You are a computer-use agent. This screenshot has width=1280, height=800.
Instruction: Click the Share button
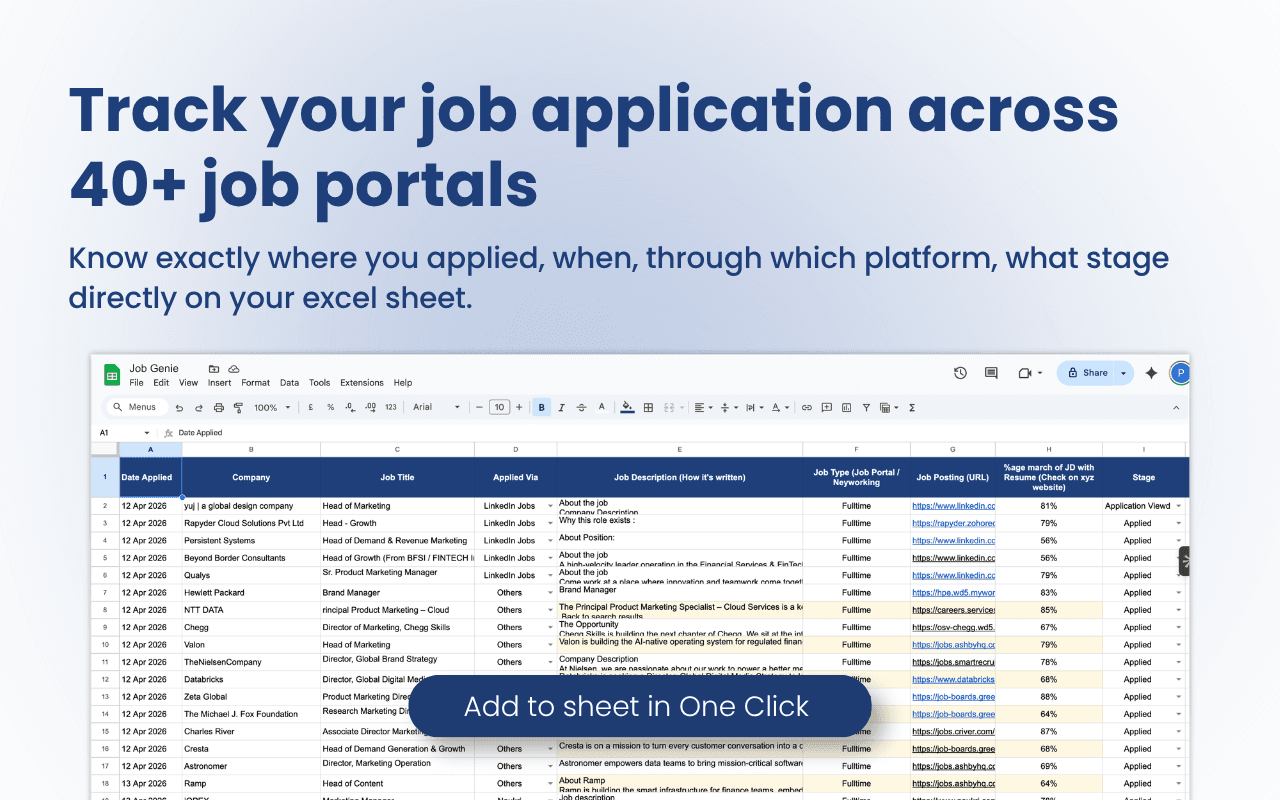pos(1094,372)
